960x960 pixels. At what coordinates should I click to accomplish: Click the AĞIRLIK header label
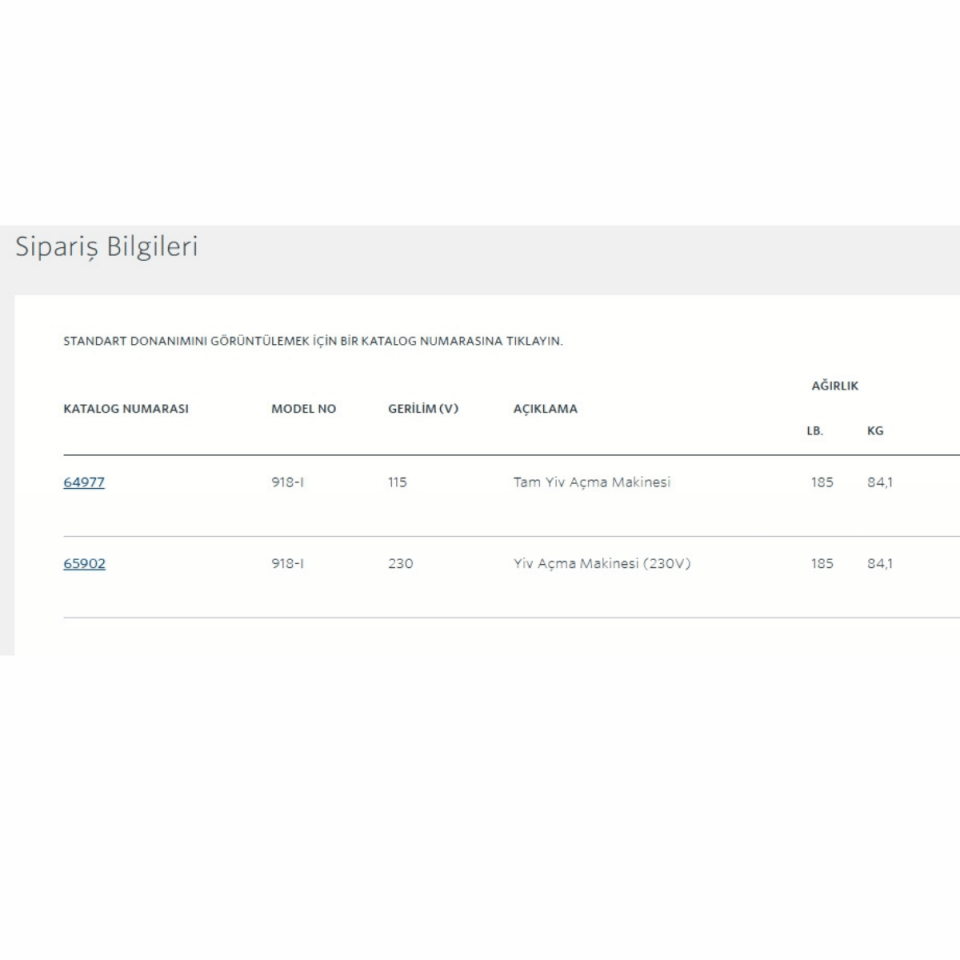[x=835, y=386]
